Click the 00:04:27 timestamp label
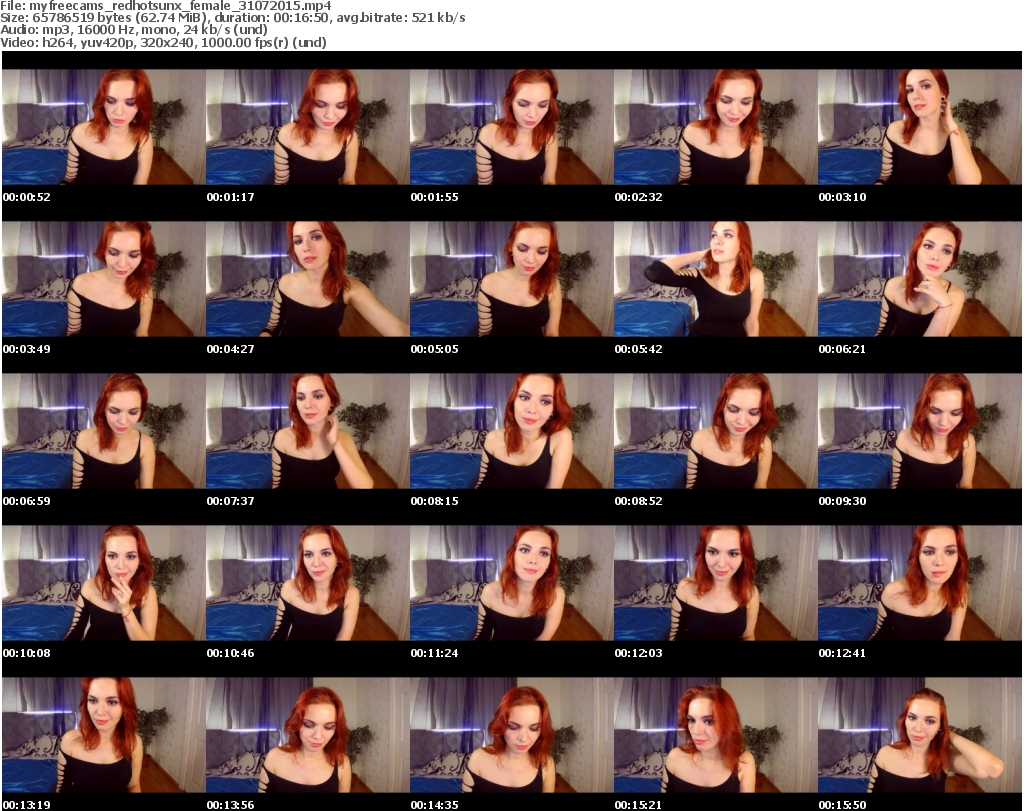Screen dimensions: 1024x811 (x=231, y=349)
